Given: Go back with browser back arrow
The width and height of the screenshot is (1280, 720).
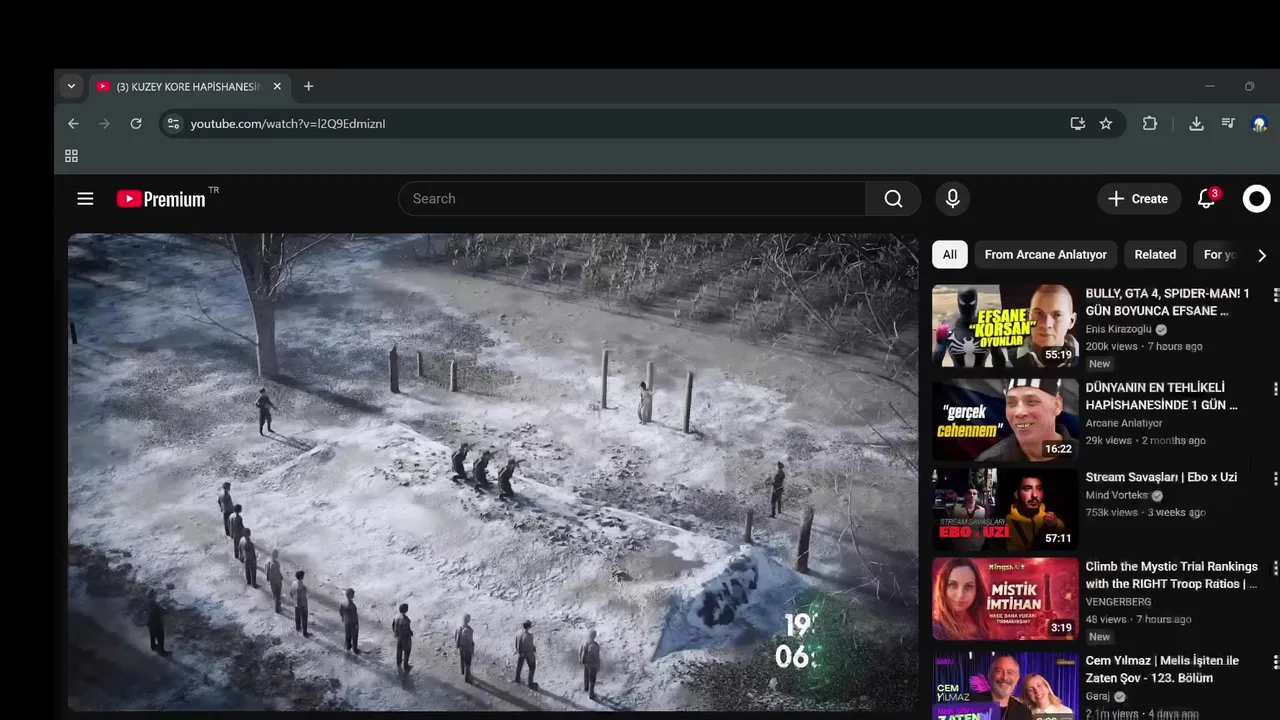Looking at the screenshot, I should [x=73, y=124].
